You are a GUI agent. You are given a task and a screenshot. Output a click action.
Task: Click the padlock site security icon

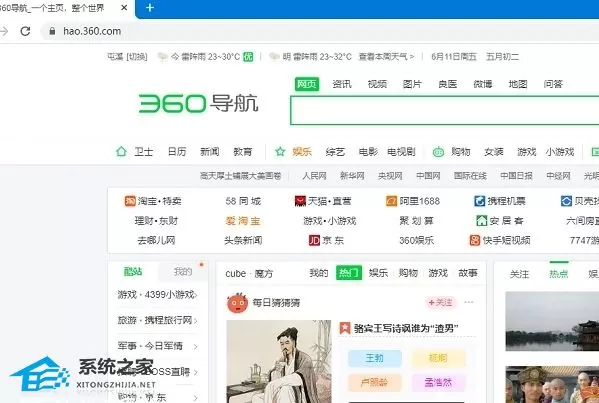tap(52, 31)
